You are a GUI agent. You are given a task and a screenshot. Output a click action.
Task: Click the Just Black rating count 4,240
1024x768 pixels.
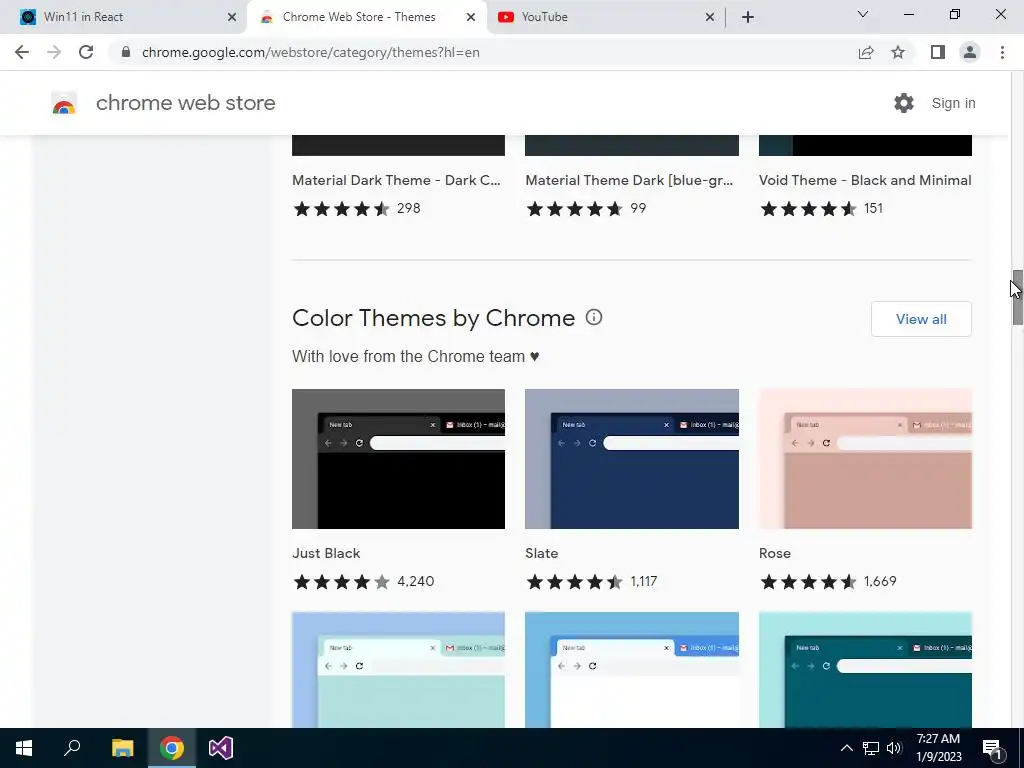415,581
